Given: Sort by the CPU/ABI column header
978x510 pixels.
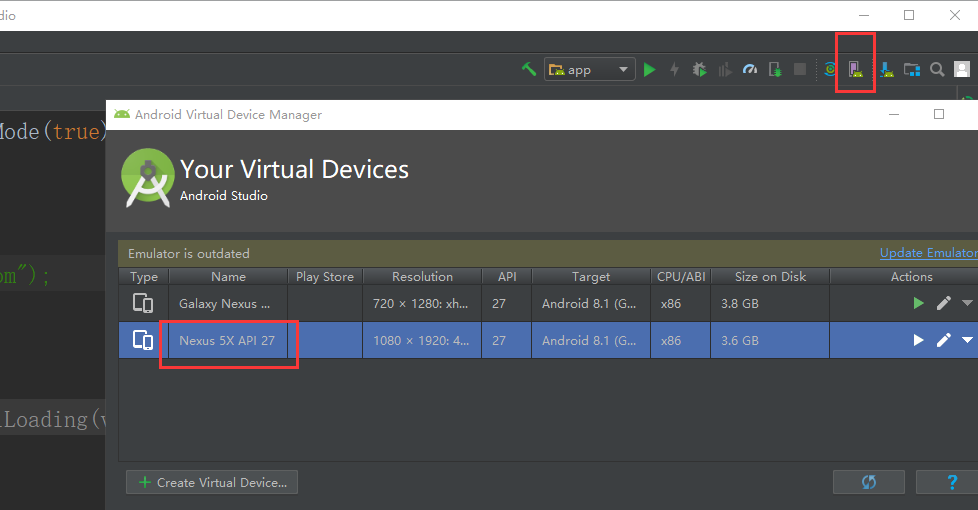Looking at the screenshot, I should point(681,277).
